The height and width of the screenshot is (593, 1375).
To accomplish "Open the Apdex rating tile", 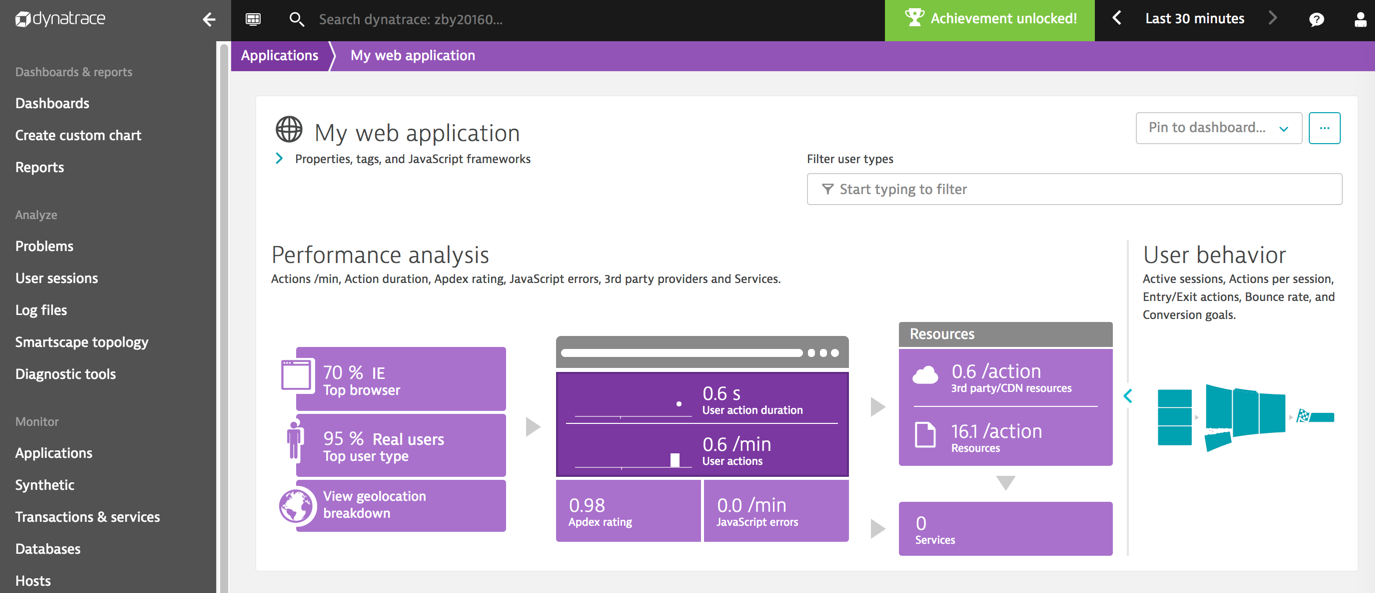I will [x=627, y=511].
